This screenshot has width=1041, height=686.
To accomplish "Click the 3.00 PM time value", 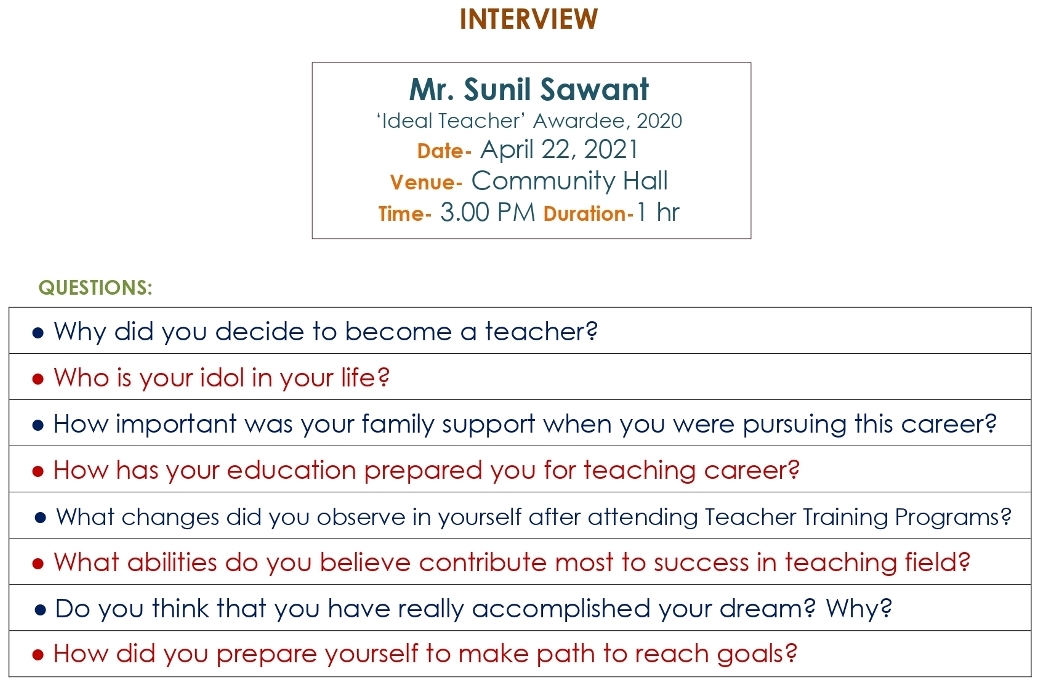I will click(x=488, y=213).
